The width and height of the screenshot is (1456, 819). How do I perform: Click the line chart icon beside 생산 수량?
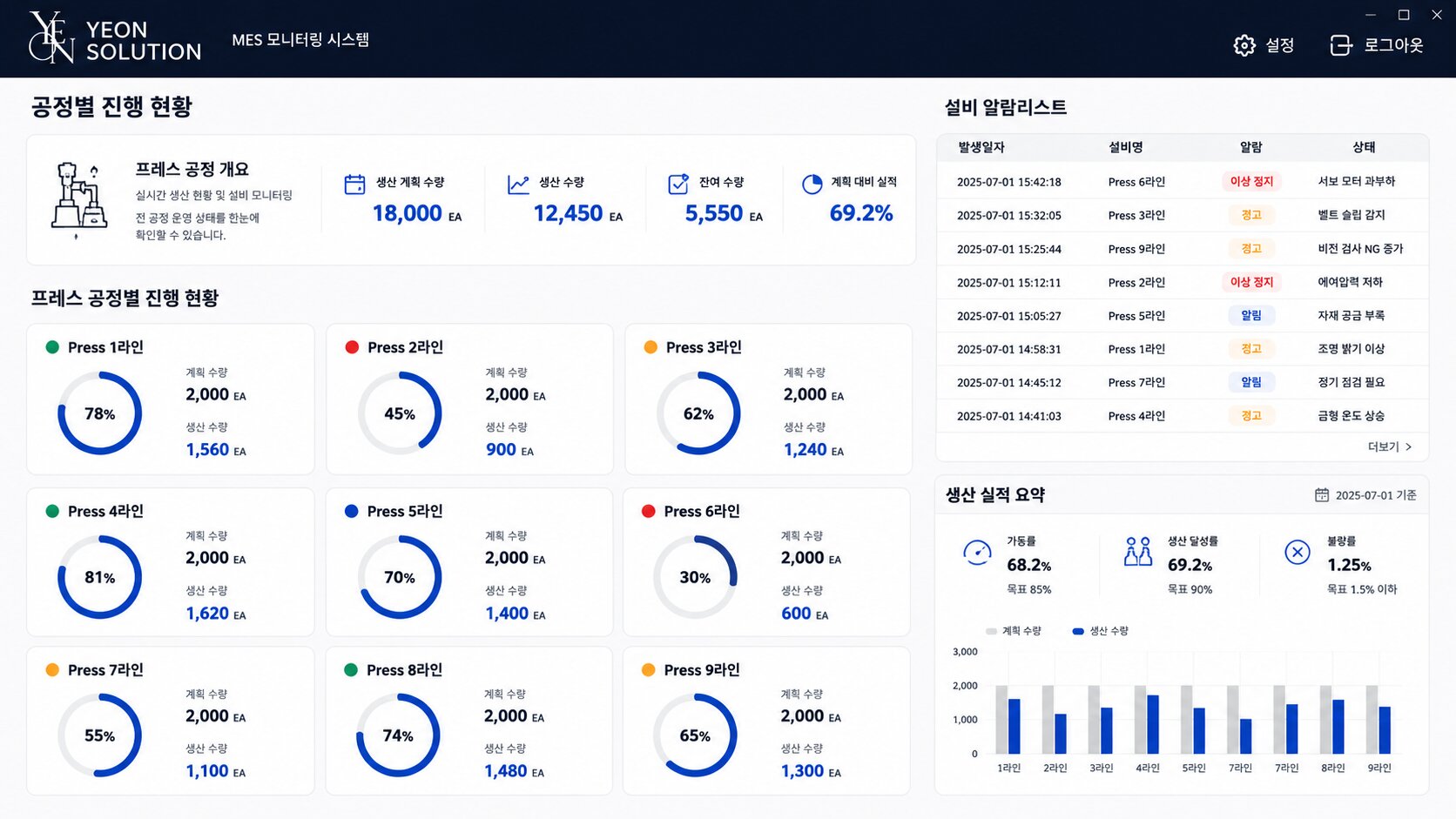(518, 184)
